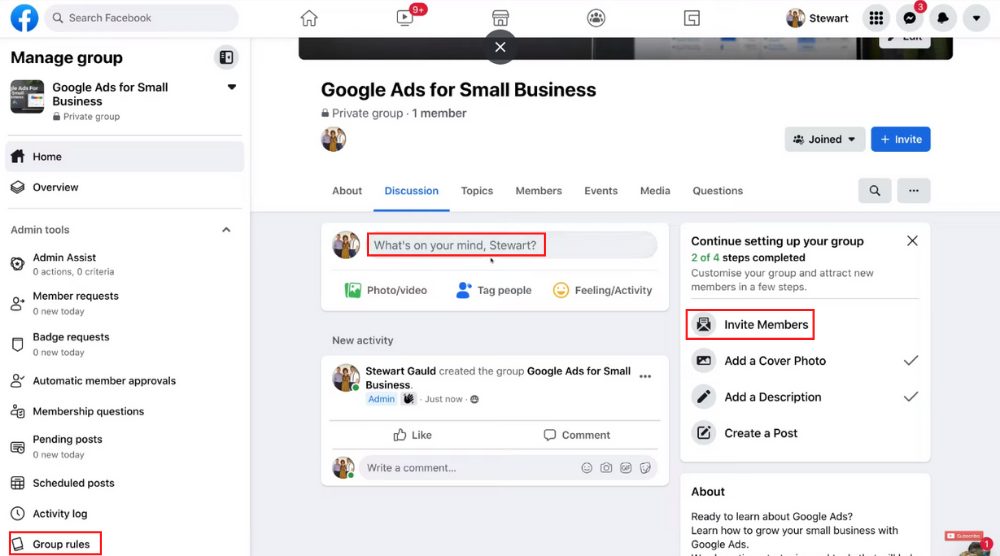This screenshot has width=1000, height=556.
Task: Open Scheduled posts
Action: point(124,483)
